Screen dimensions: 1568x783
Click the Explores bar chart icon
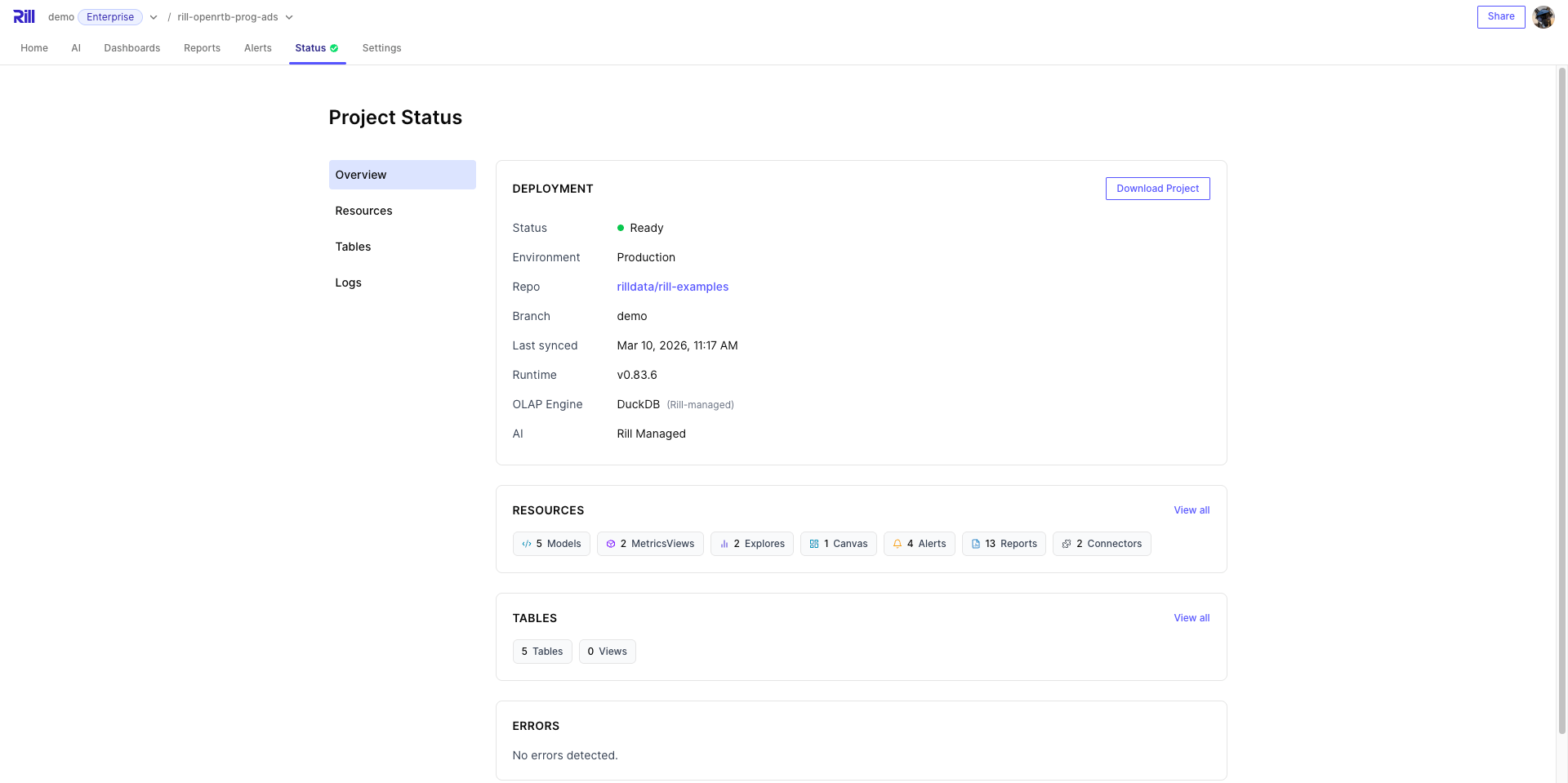point(724,544)
